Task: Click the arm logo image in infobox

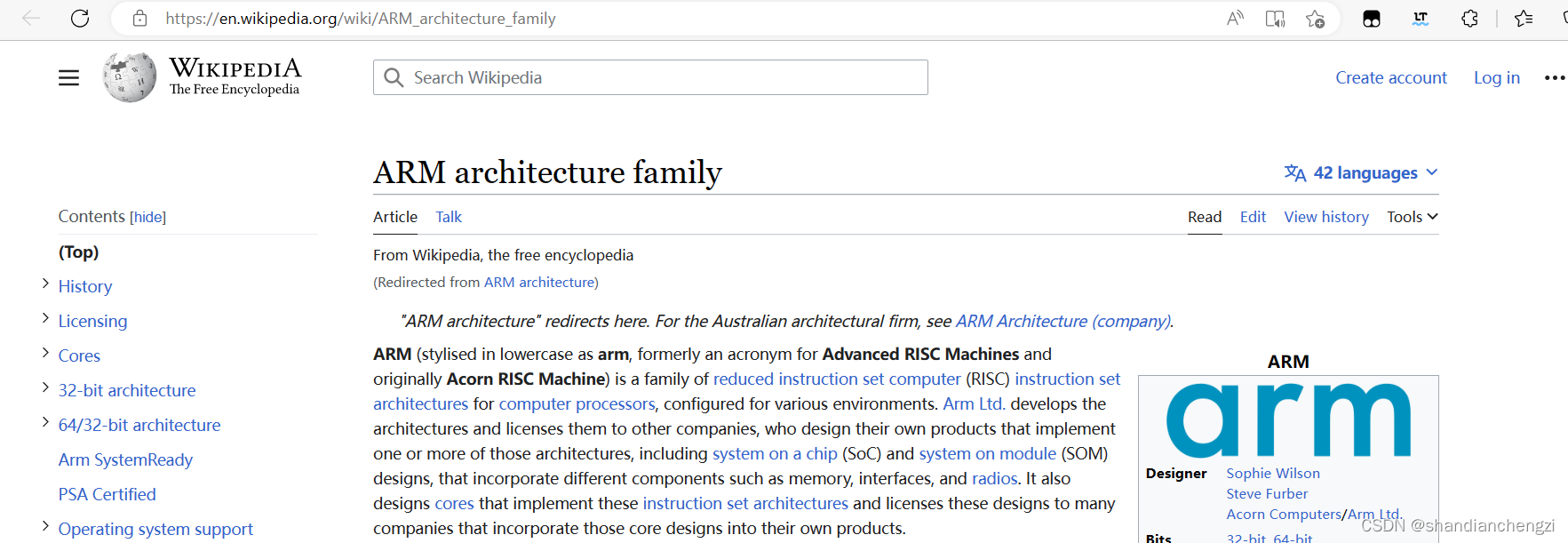Action: (x=1288, y=419)
